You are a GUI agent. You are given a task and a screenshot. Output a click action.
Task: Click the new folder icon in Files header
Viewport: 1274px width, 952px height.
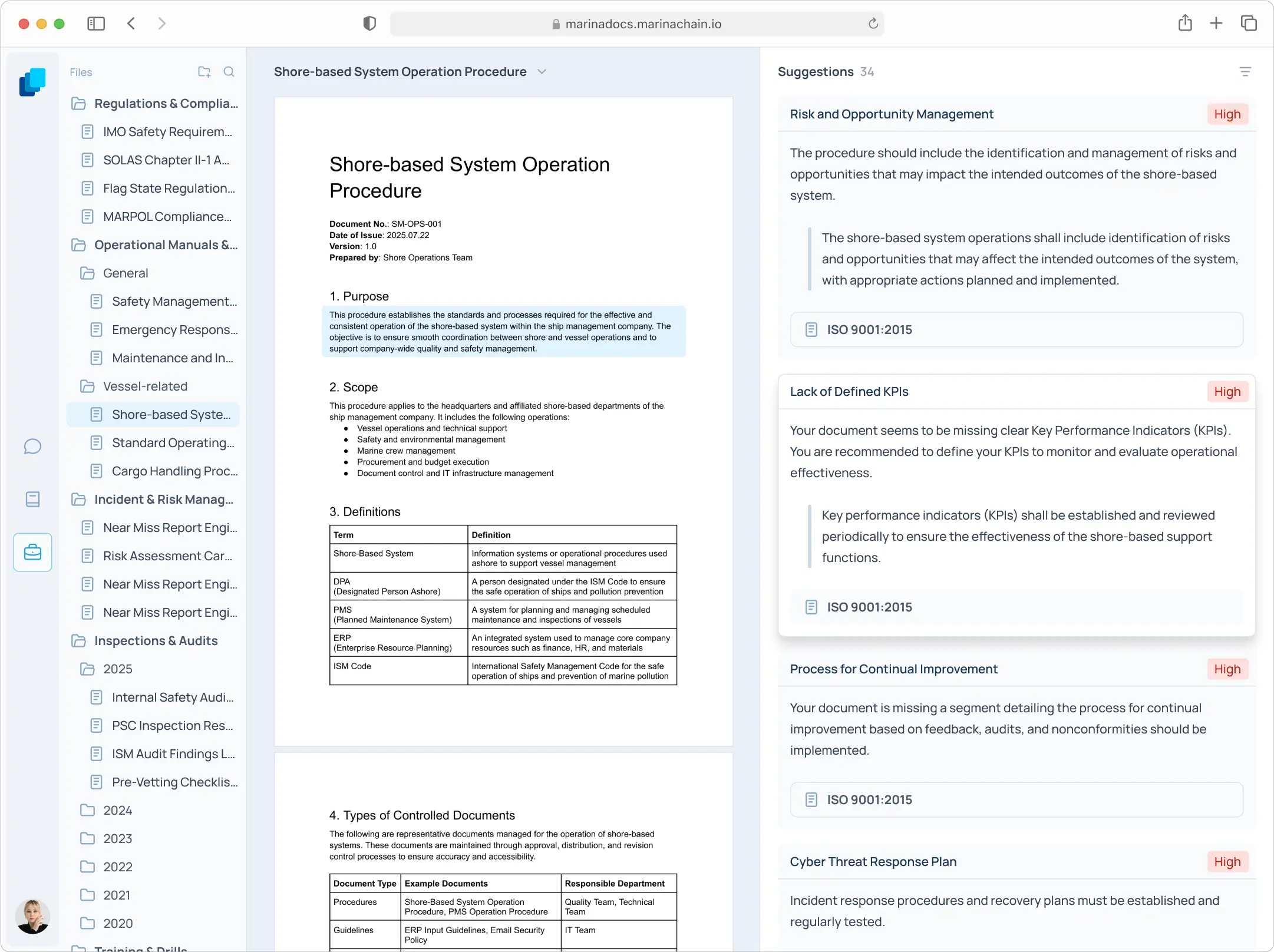point(204,72)
